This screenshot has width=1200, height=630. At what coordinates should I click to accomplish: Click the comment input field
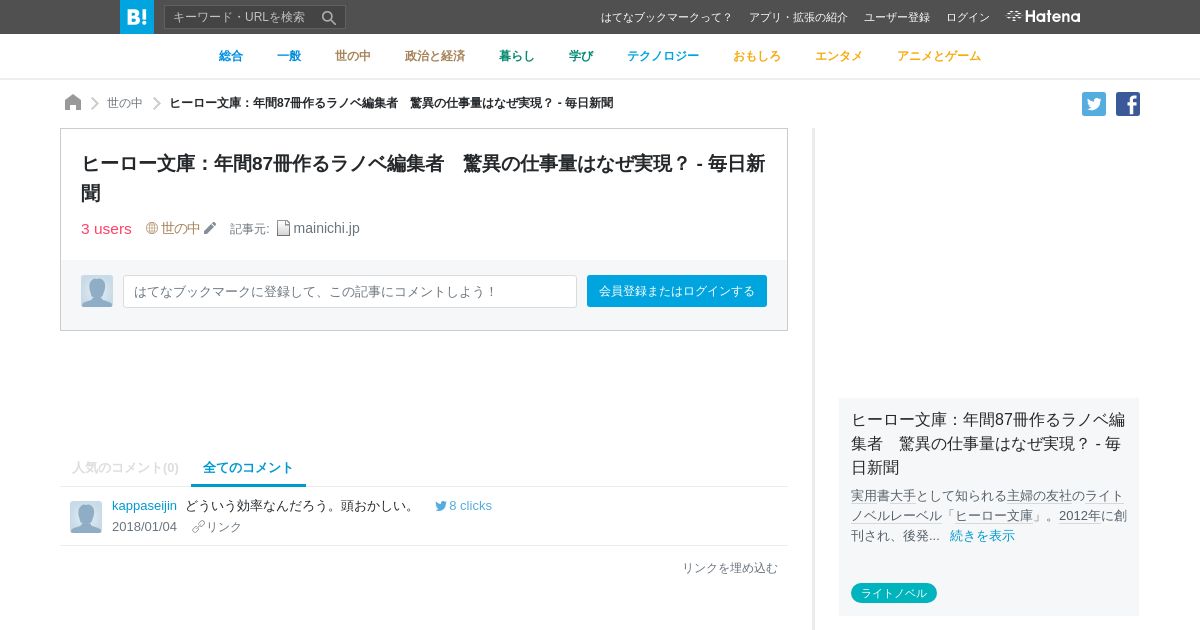[x=350, y=291]
